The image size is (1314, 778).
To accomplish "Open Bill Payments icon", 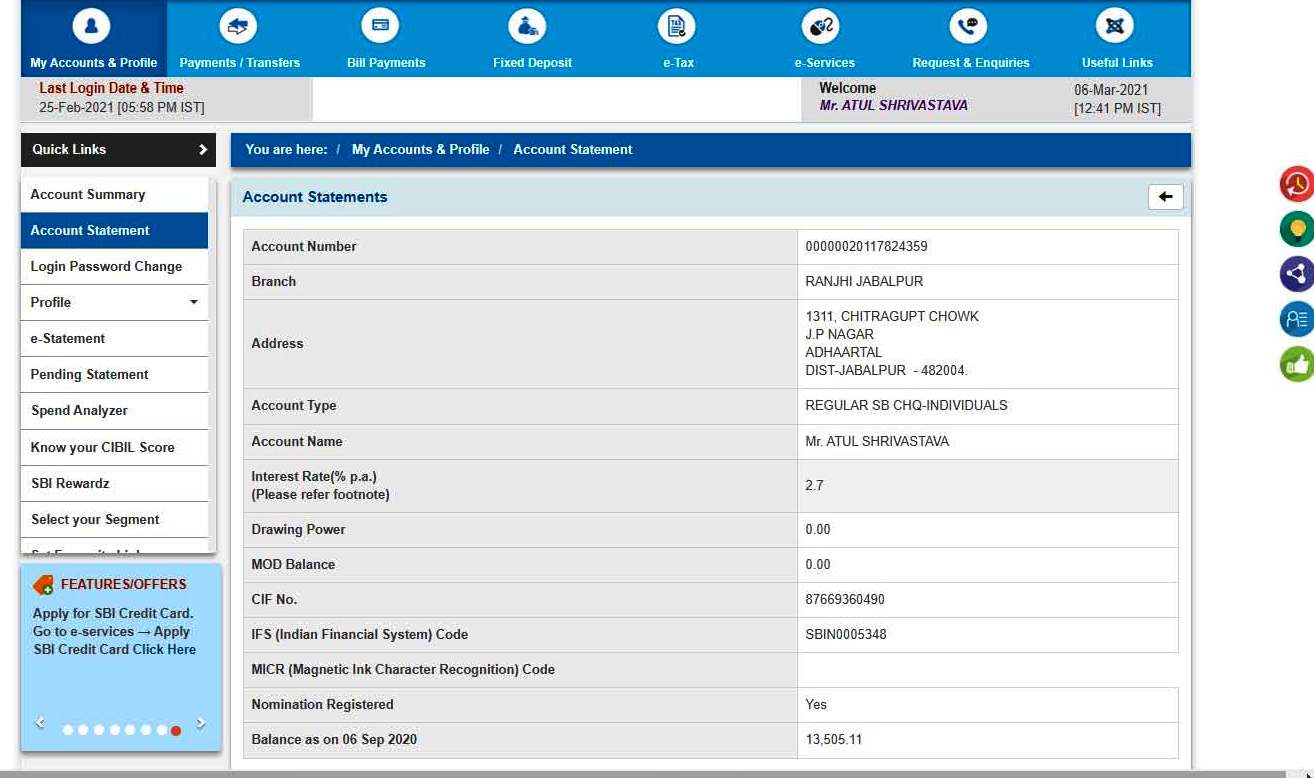I will 380,26.
